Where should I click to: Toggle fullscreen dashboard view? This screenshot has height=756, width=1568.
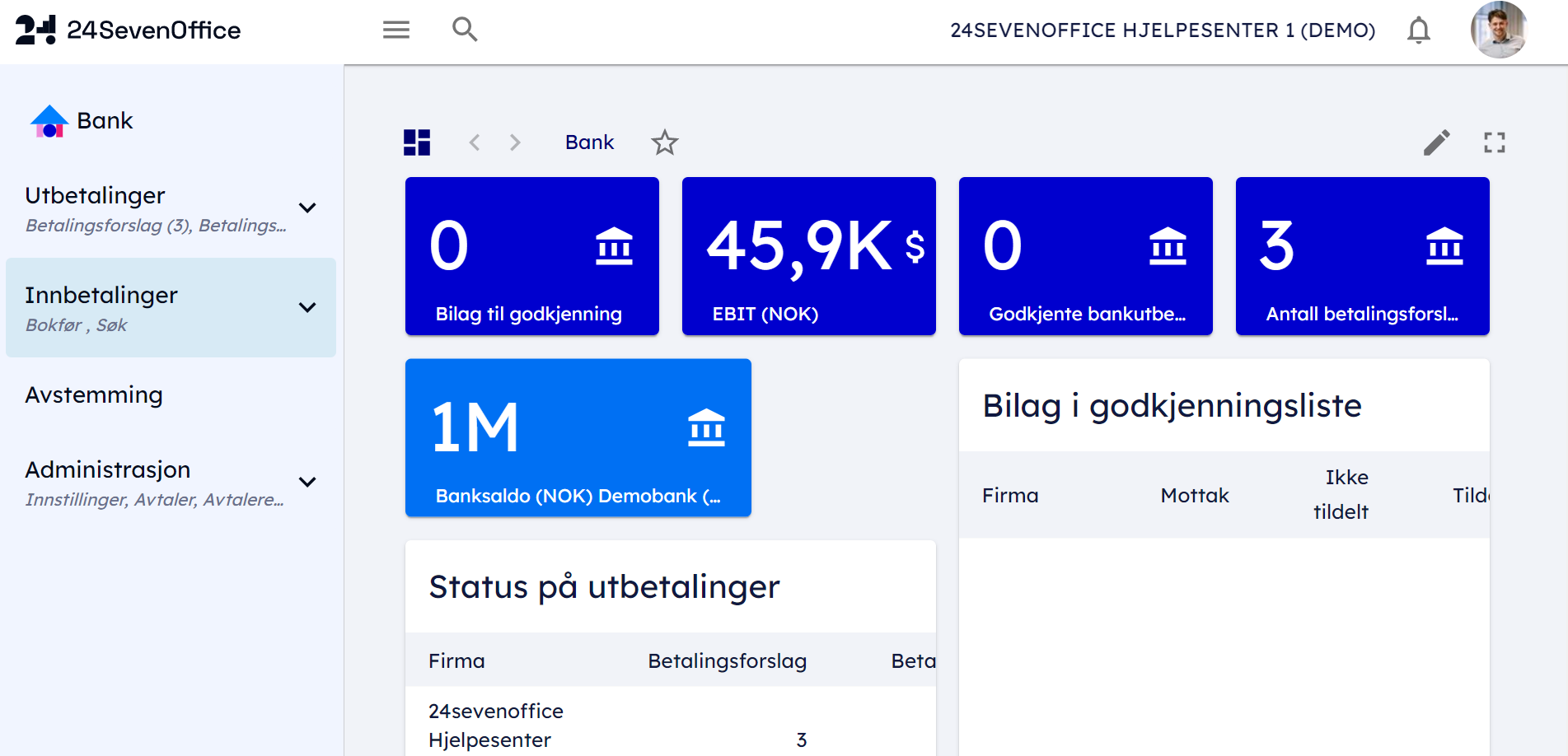tap(1494, 142)
